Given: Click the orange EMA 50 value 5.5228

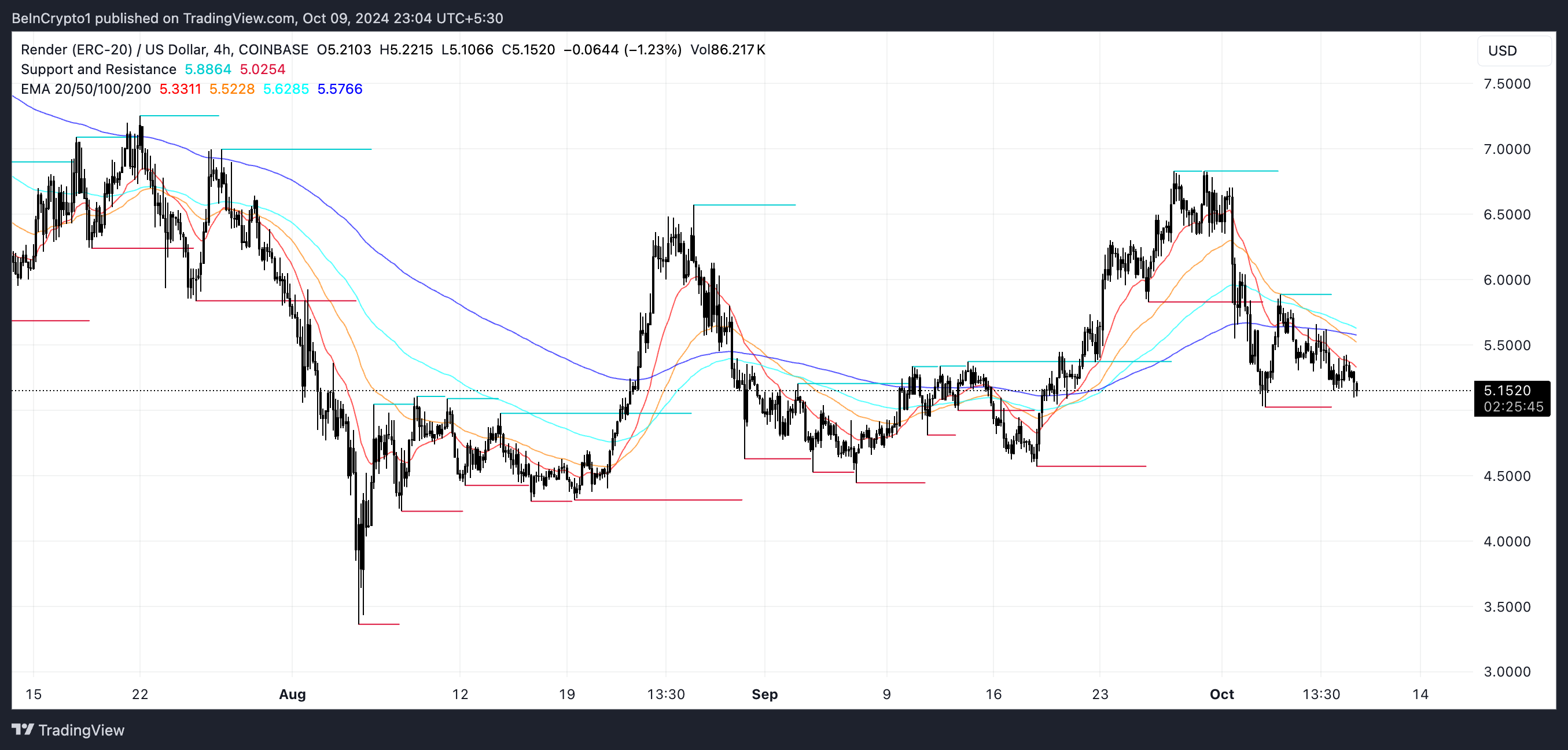Looking at the screenshot, I should point(232,89).
